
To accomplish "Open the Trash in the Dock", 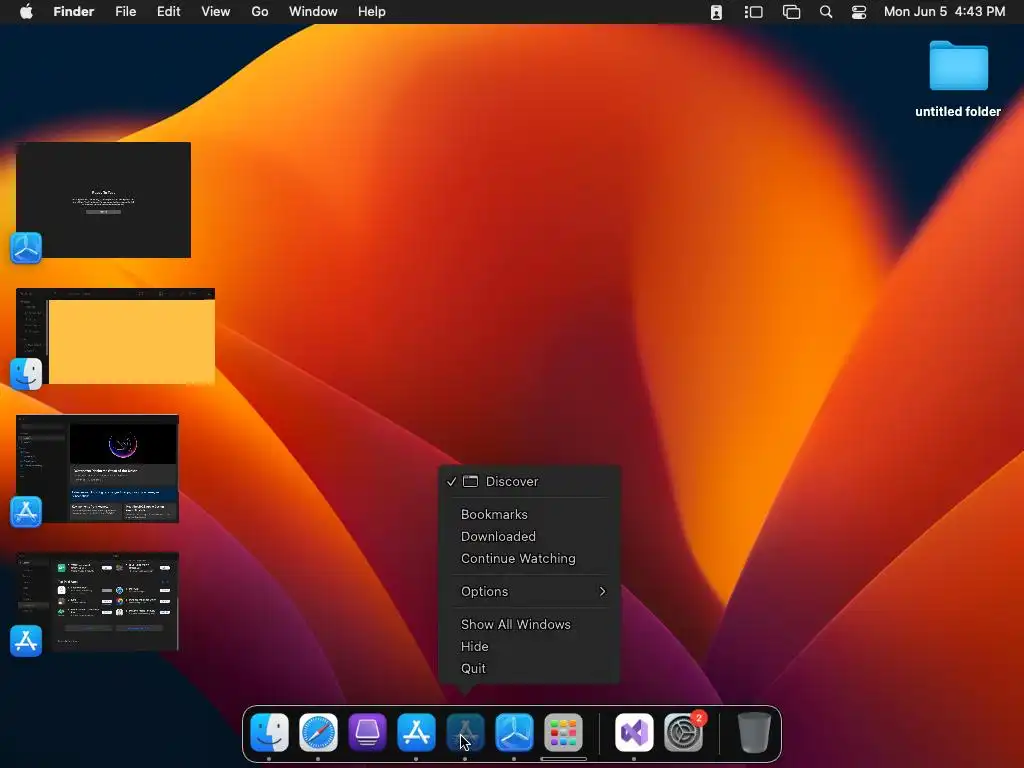I will tap(754, 732).
